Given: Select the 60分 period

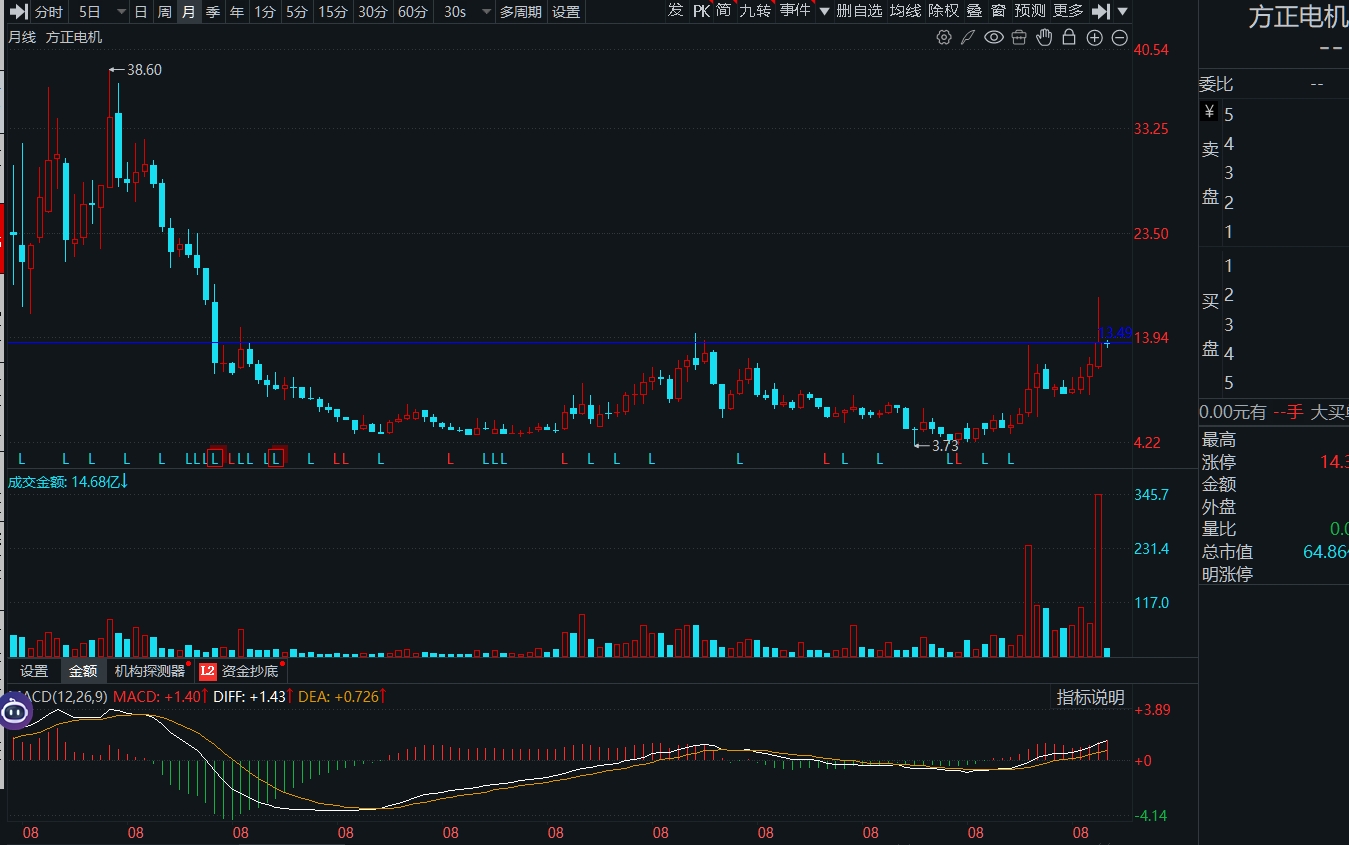Looking at the screenshot, I should (x=412, y=12).
